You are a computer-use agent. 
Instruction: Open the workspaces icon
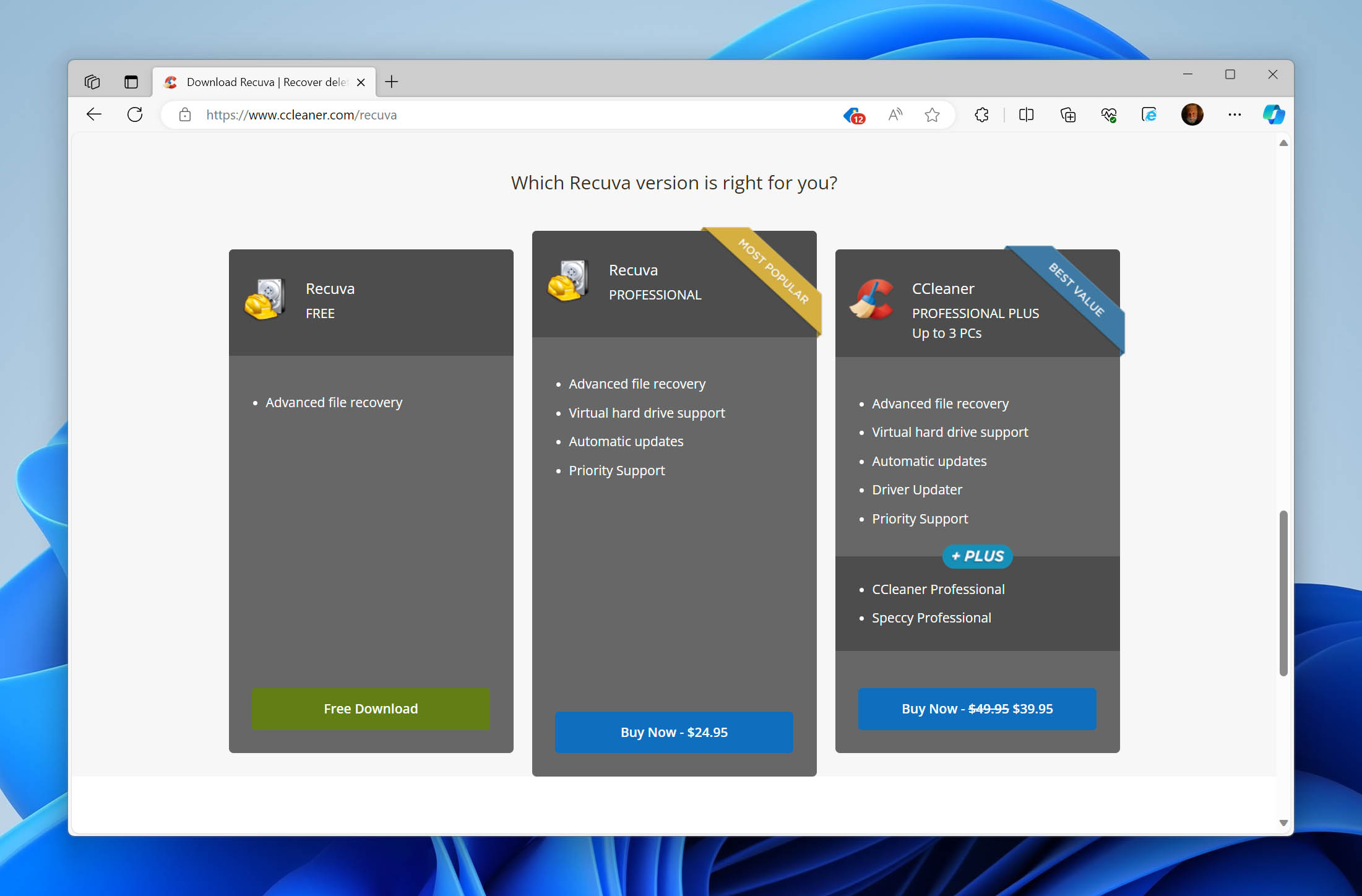92,82
